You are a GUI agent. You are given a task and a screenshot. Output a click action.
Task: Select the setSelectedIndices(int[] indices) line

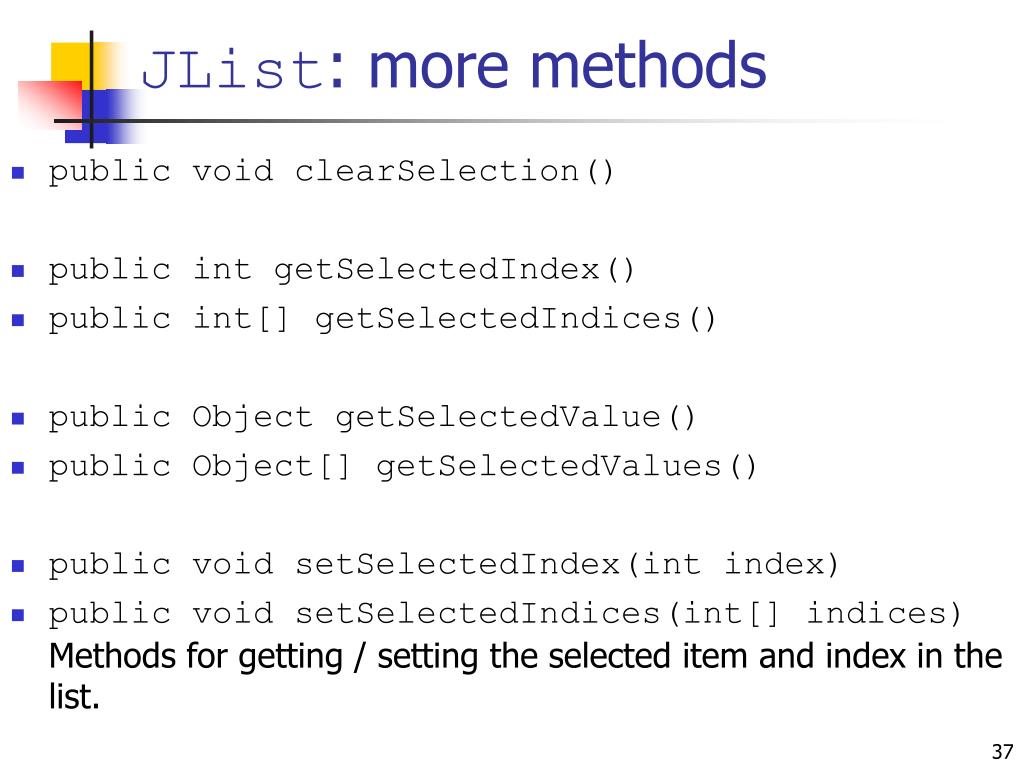click(505, 615)
